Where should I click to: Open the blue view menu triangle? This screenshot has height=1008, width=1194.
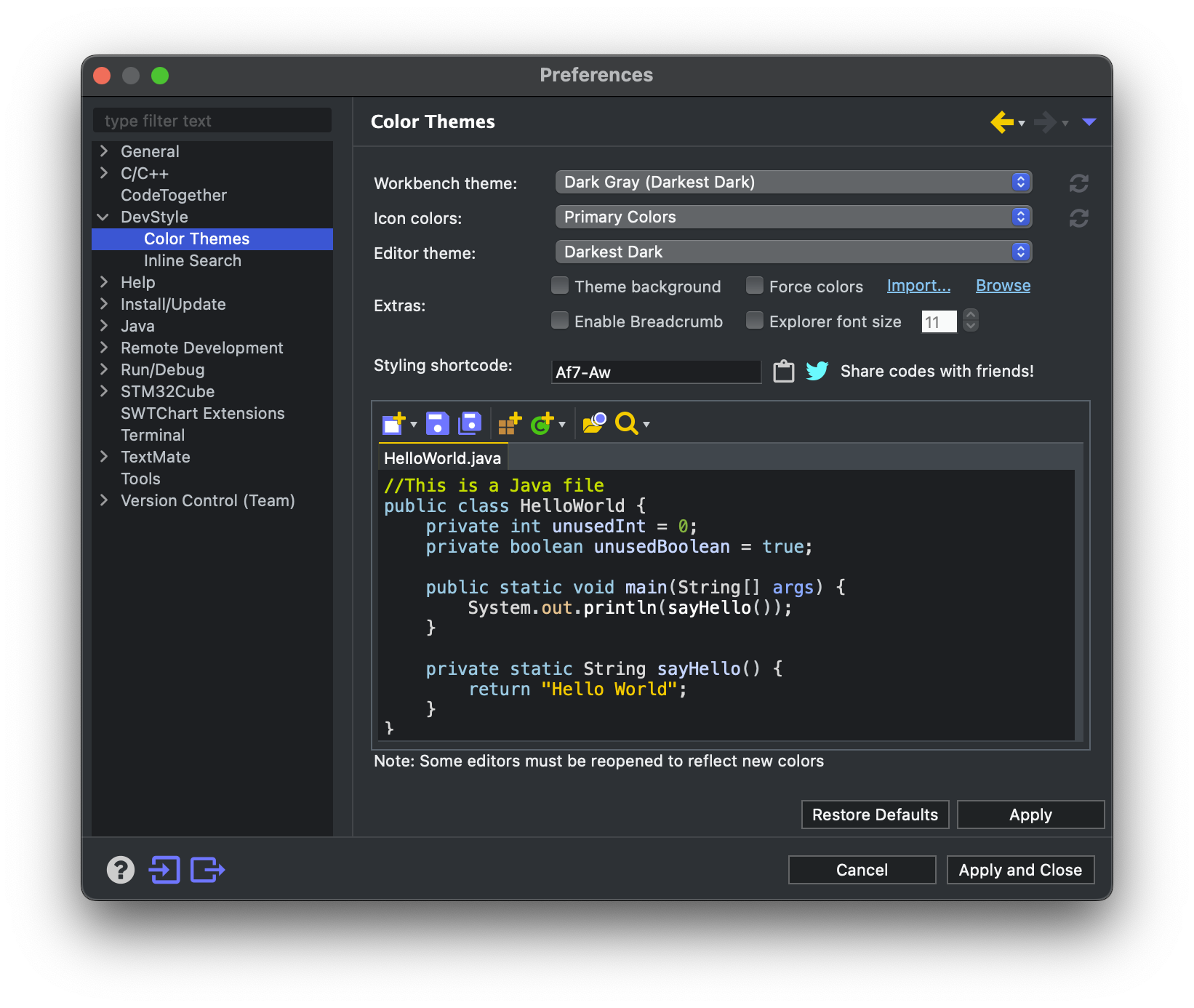tap(1089, 122)
